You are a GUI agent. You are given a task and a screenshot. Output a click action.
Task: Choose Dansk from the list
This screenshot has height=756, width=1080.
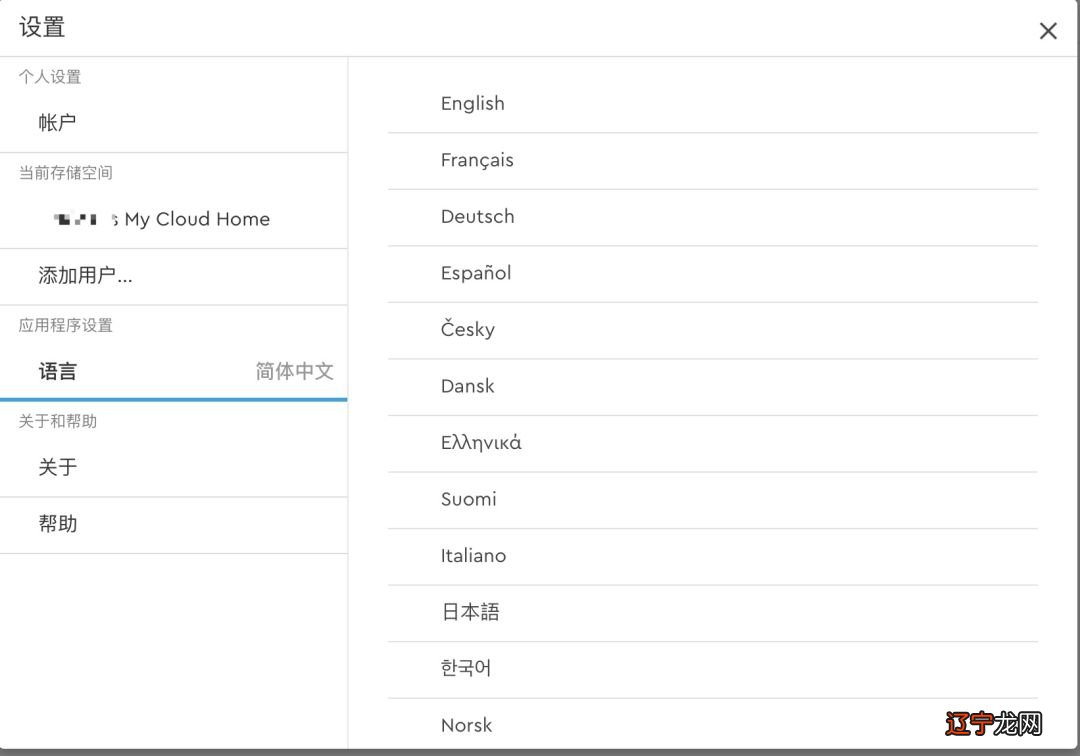click(467, 386)
